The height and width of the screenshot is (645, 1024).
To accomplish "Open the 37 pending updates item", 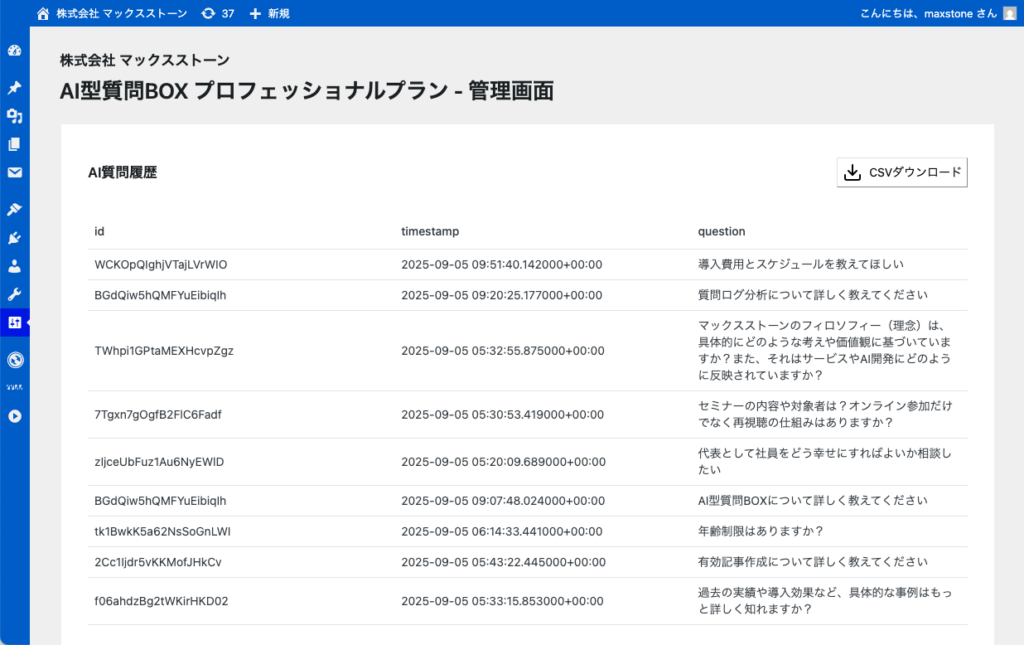I will point(218,13).
